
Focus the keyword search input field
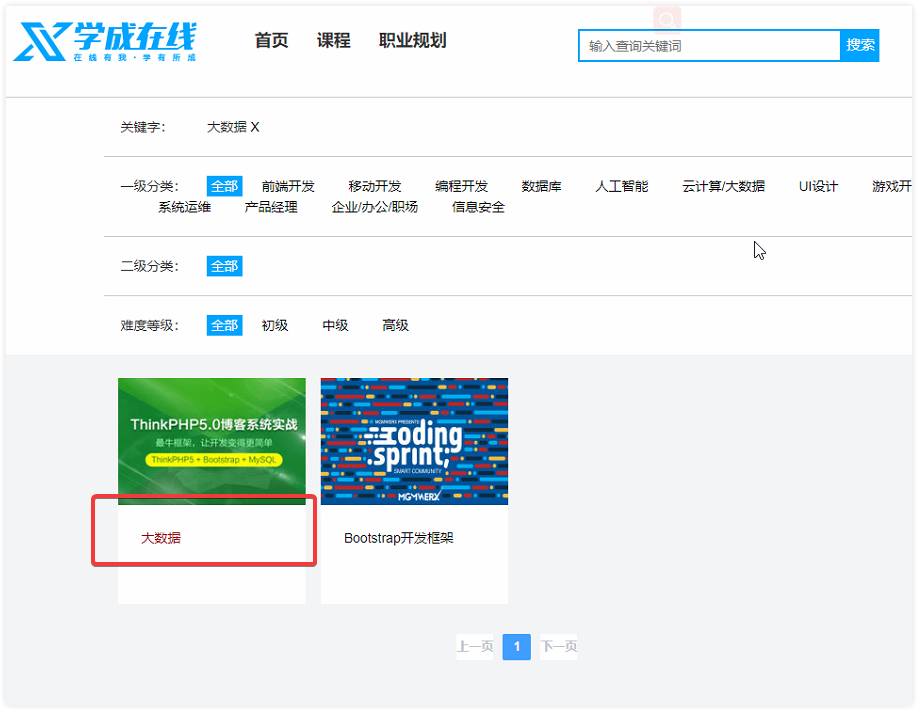coord(709,46)
